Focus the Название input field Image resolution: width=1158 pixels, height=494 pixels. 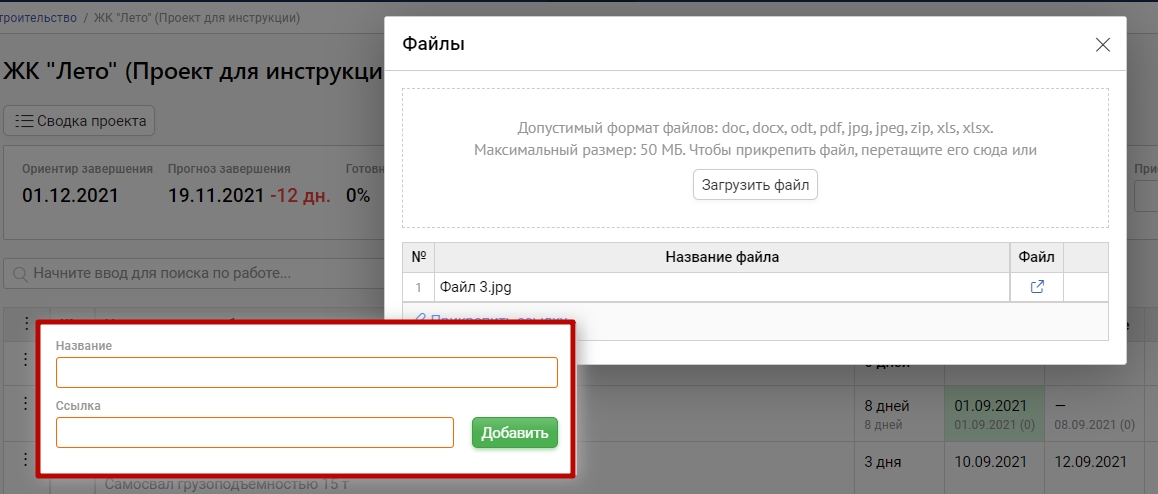pos(306,372)
